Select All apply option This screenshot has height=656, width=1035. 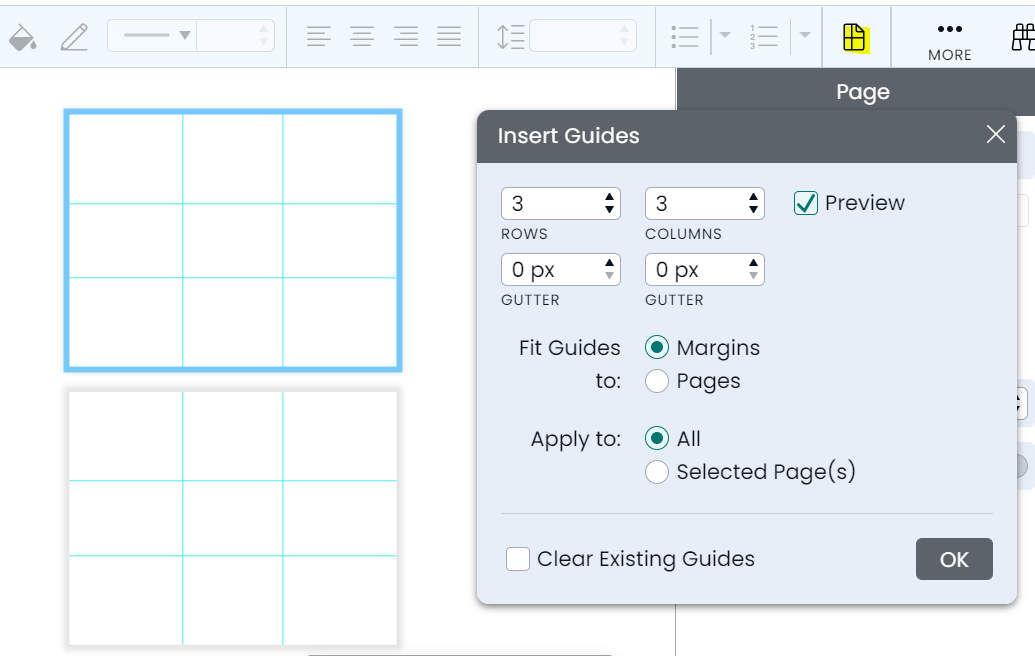(x=657, y=439)
